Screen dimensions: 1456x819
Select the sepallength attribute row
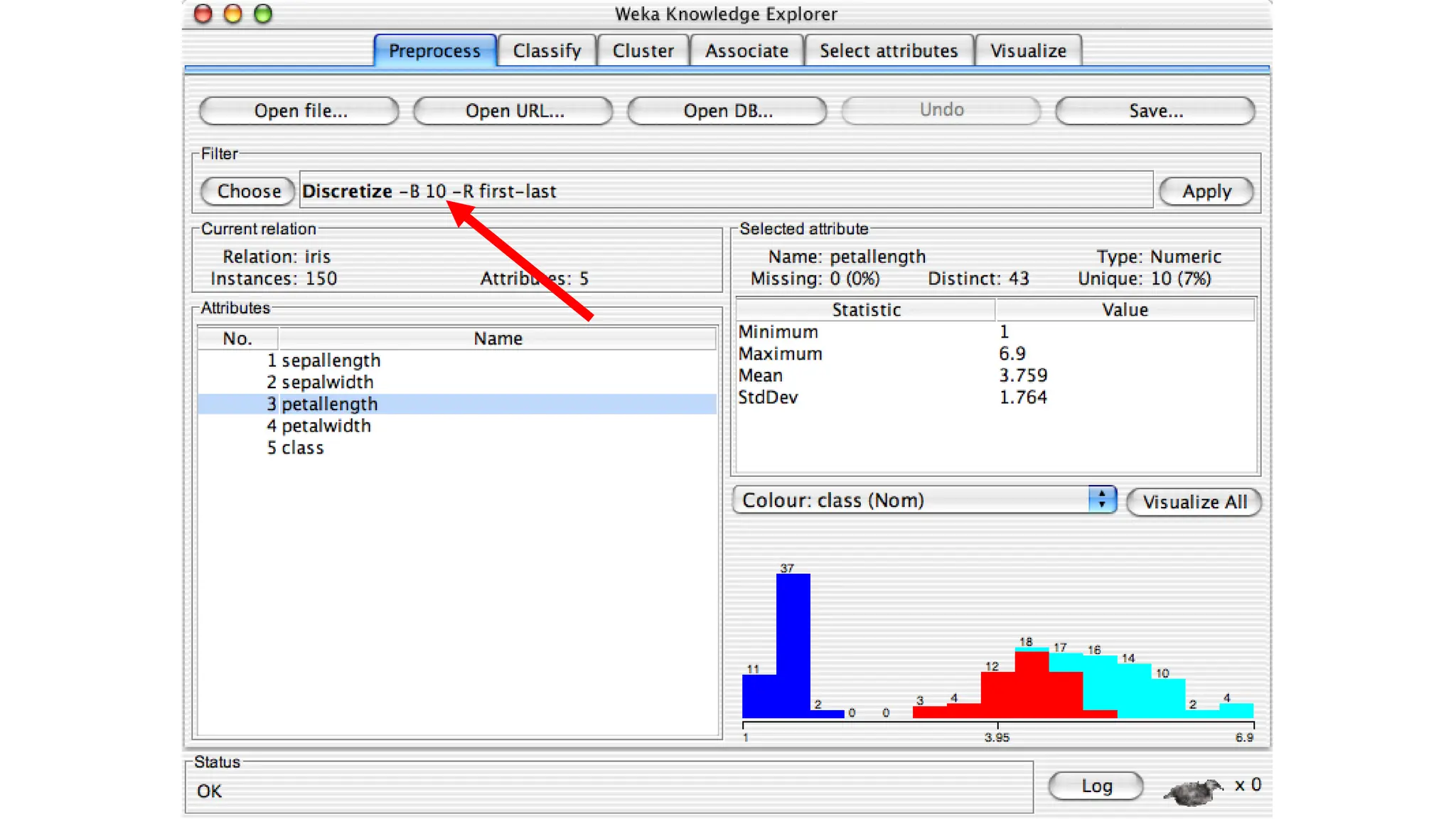pyautogui.click(x=331, y=360)
